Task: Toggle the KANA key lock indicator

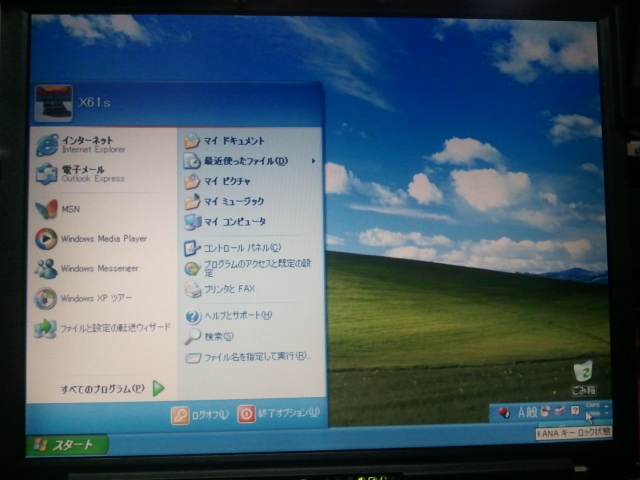Action: tap(593, 413)
